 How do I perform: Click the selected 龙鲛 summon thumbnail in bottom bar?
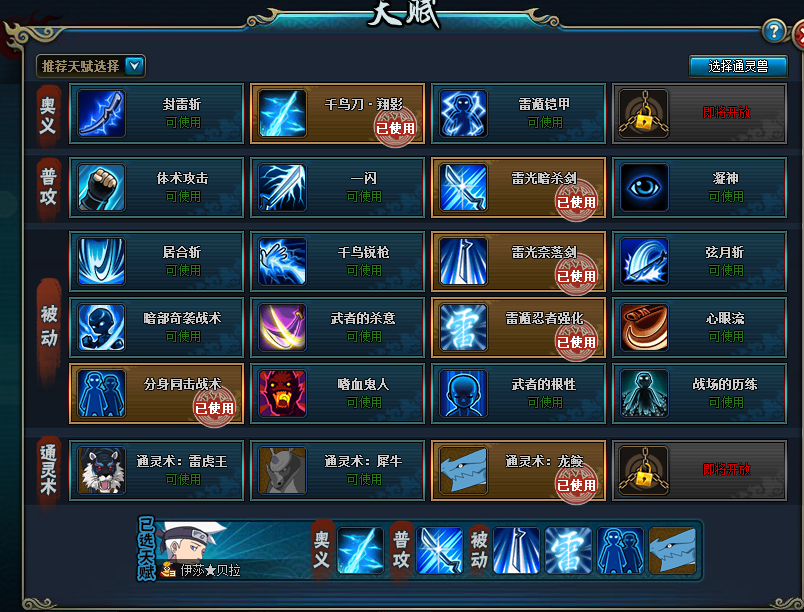click(x=672, y=550)
